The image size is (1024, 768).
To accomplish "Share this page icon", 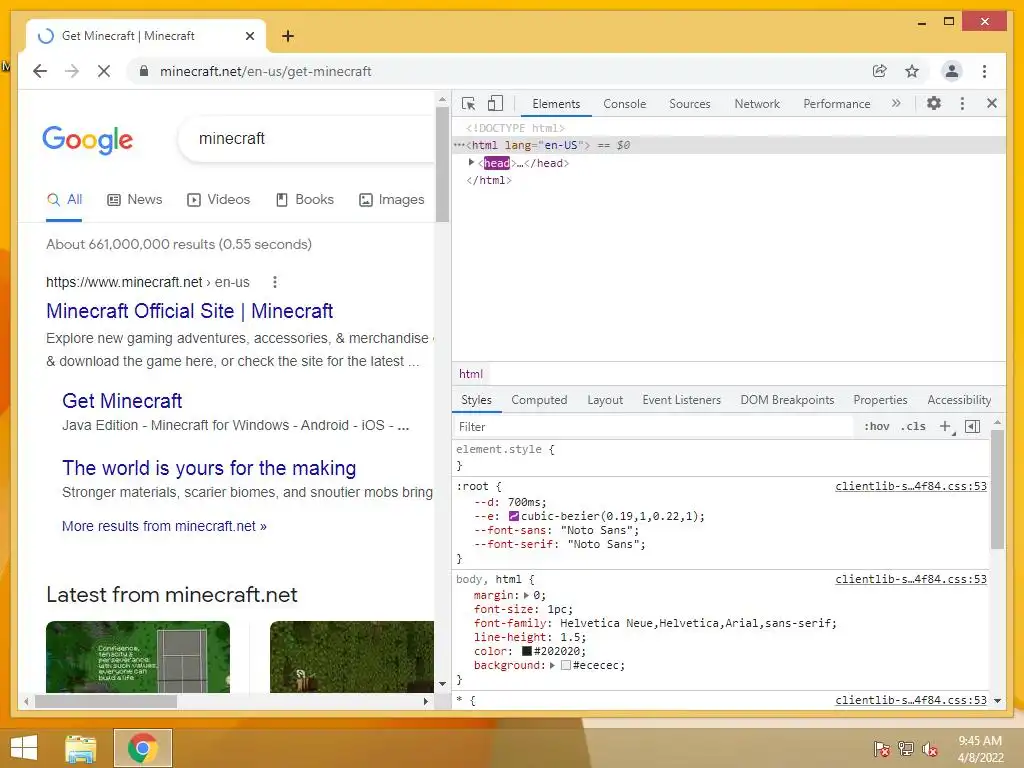I will tap(880, 71).
